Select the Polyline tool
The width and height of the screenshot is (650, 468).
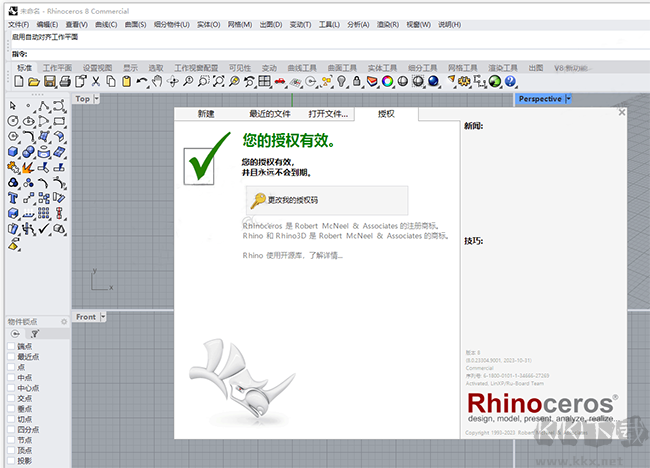44,106
